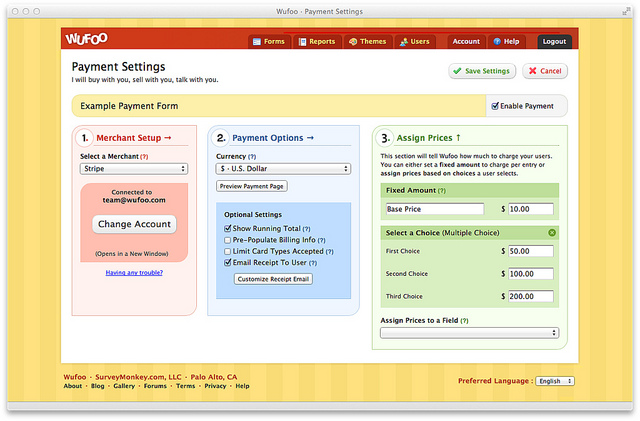Open the Themes tab
This screenshot has width=640, height=421.
tap(368, 42)
